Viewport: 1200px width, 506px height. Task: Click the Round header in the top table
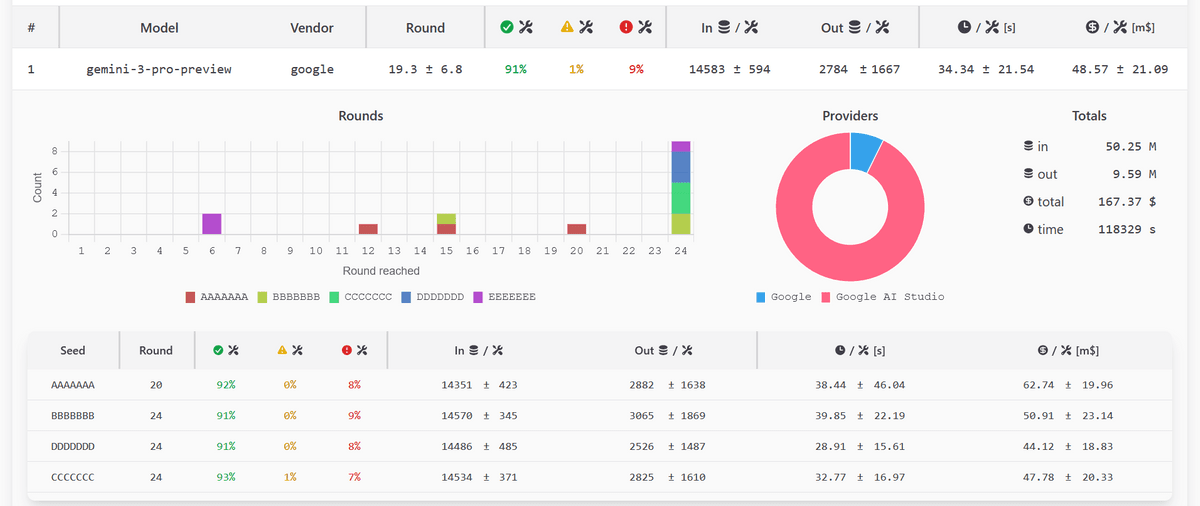(425, 28)
